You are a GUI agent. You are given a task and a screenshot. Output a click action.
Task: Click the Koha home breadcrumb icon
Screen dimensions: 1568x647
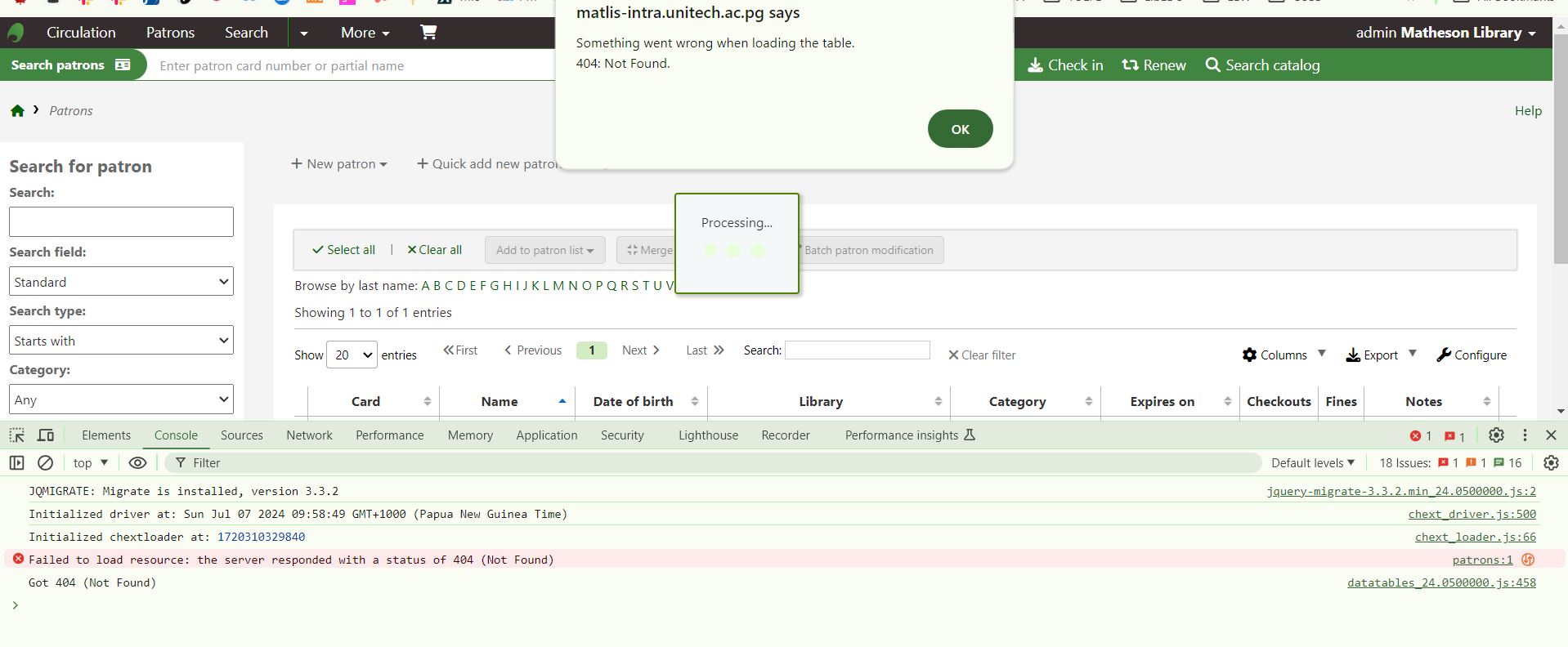(x=17, y=111)
